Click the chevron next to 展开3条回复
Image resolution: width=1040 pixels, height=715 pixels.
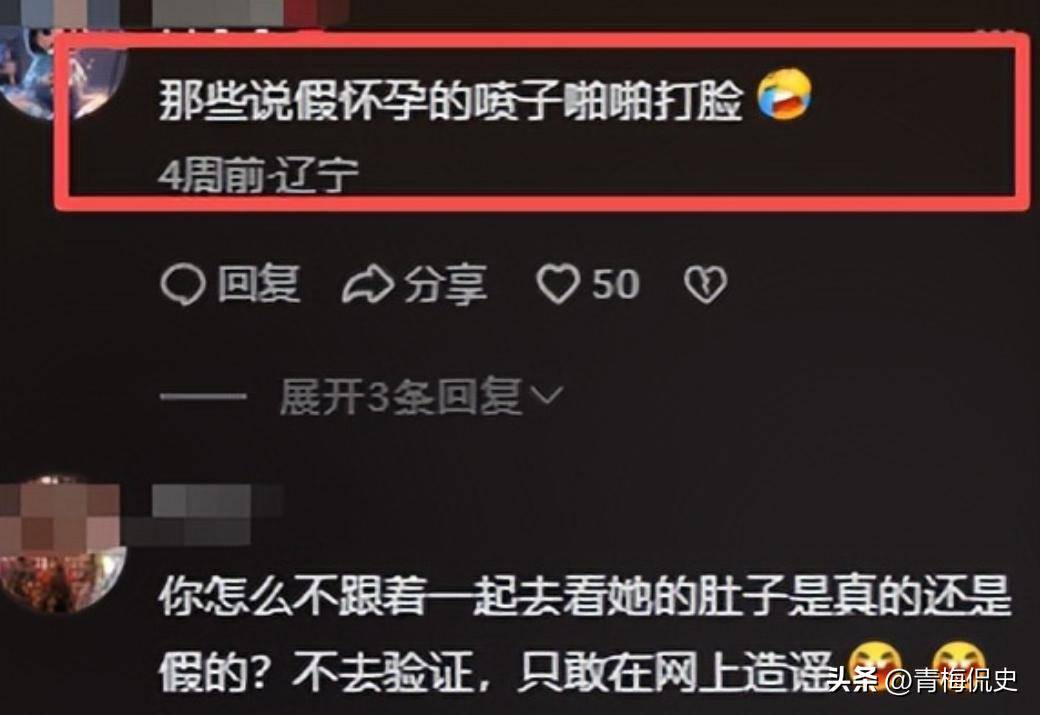click(x=548, y=396)
